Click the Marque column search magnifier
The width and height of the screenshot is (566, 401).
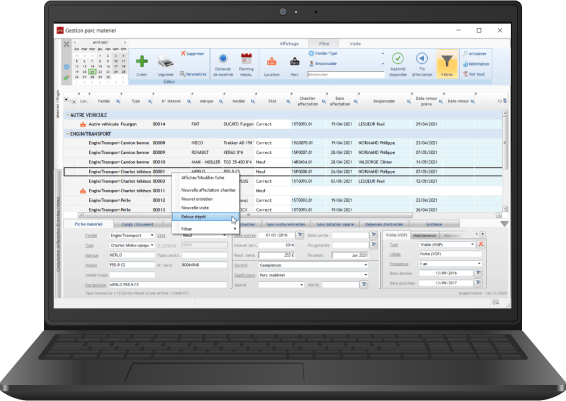point(221,101)
